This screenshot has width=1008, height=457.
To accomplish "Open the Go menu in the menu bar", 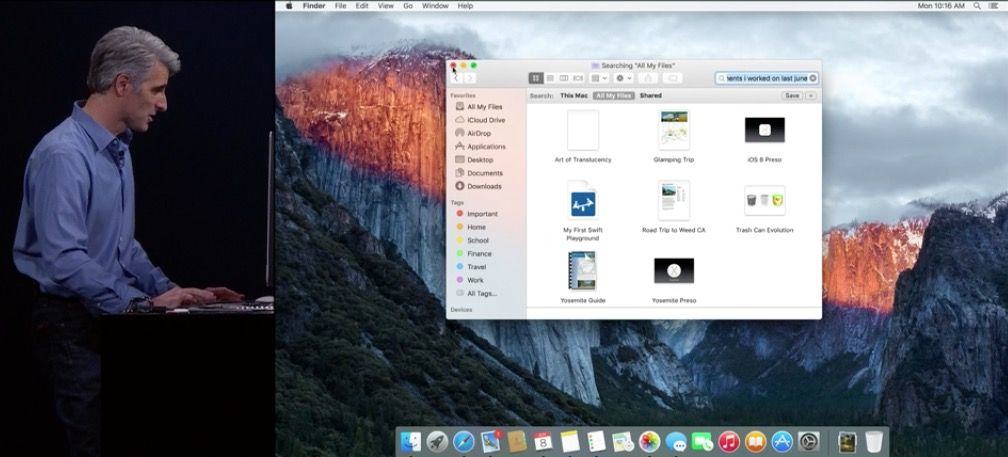I will click(x=408, y=6).
